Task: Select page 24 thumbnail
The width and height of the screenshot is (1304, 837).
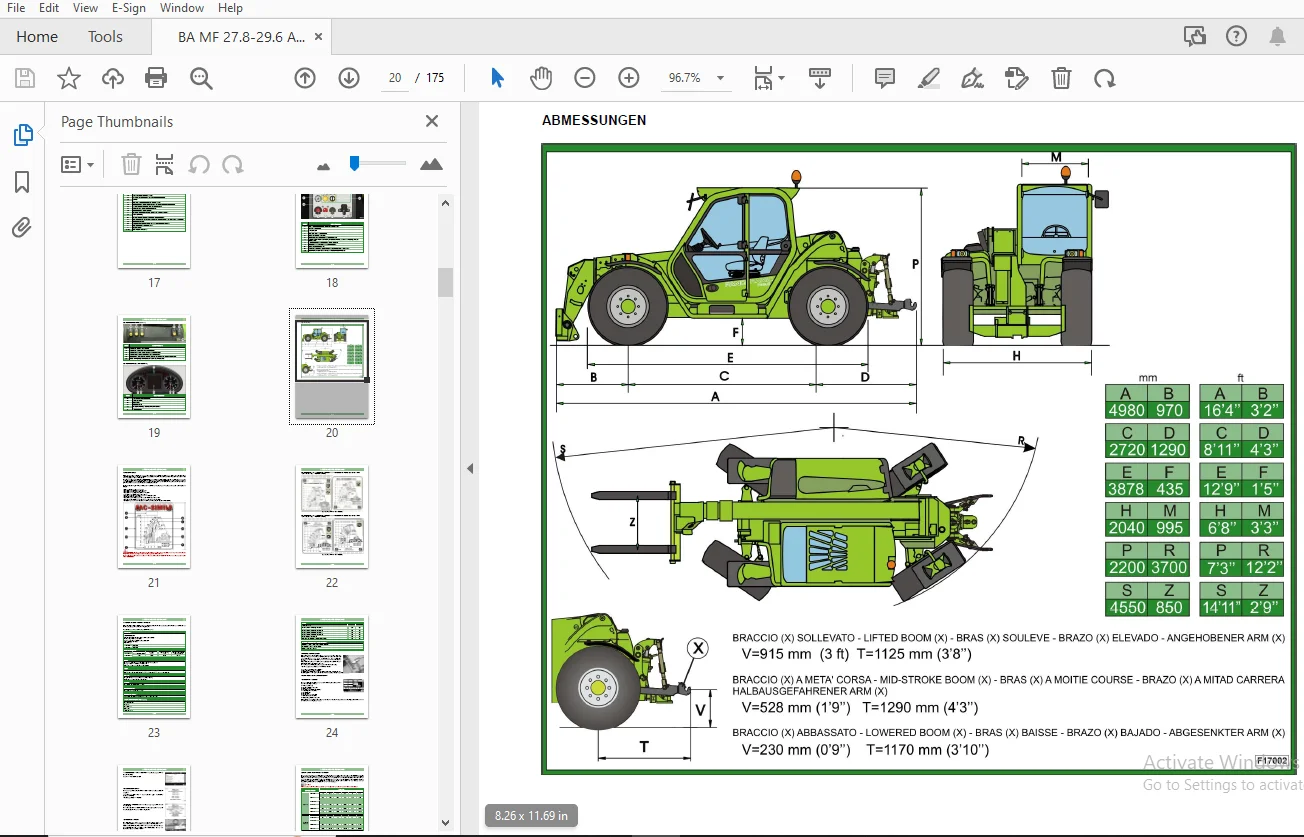Action: 332,667
